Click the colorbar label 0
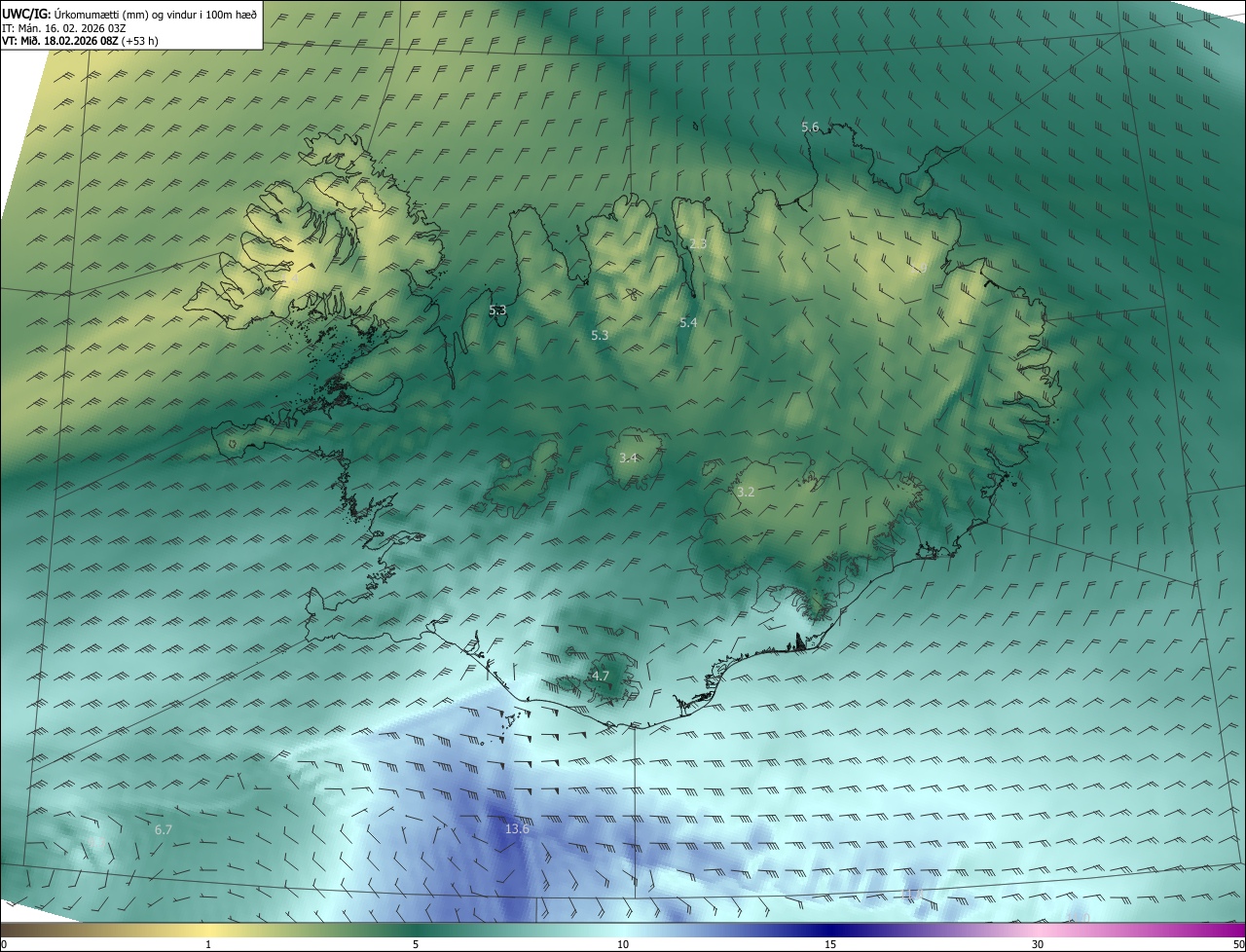This screenshot has width=1246, height=952. click(4, 944)
